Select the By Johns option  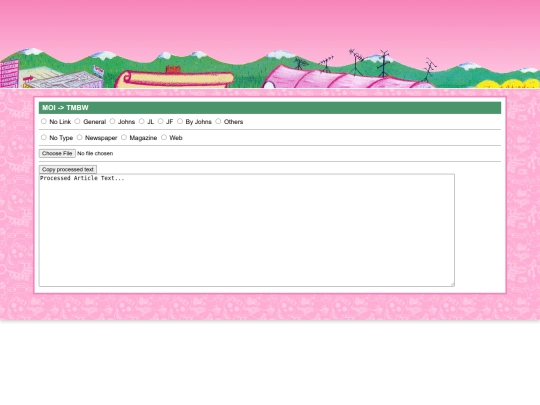(x=180, y=121)
